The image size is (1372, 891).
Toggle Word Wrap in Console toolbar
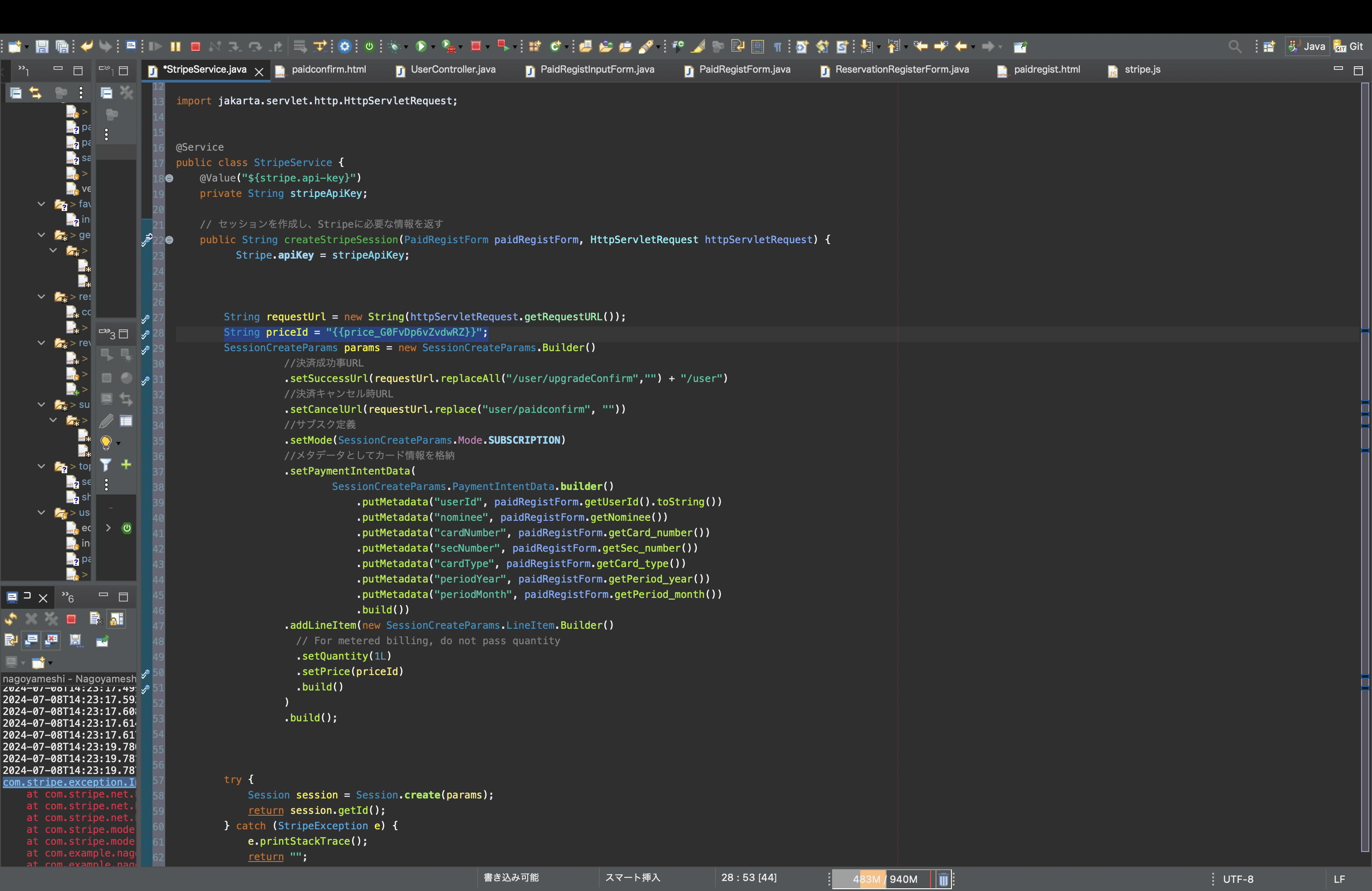[11, 640]
